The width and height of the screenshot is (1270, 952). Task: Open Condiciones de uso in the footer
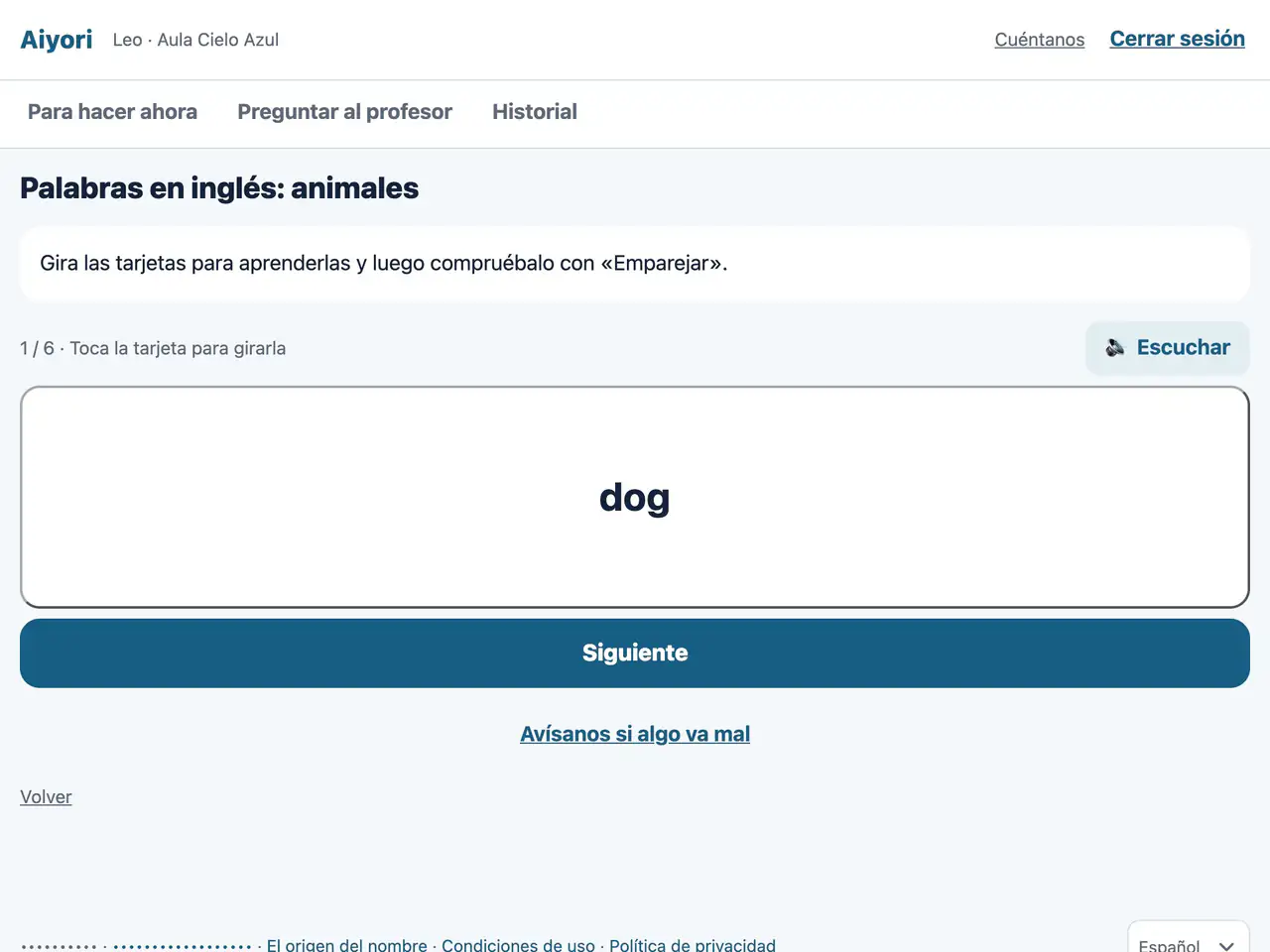518,945
